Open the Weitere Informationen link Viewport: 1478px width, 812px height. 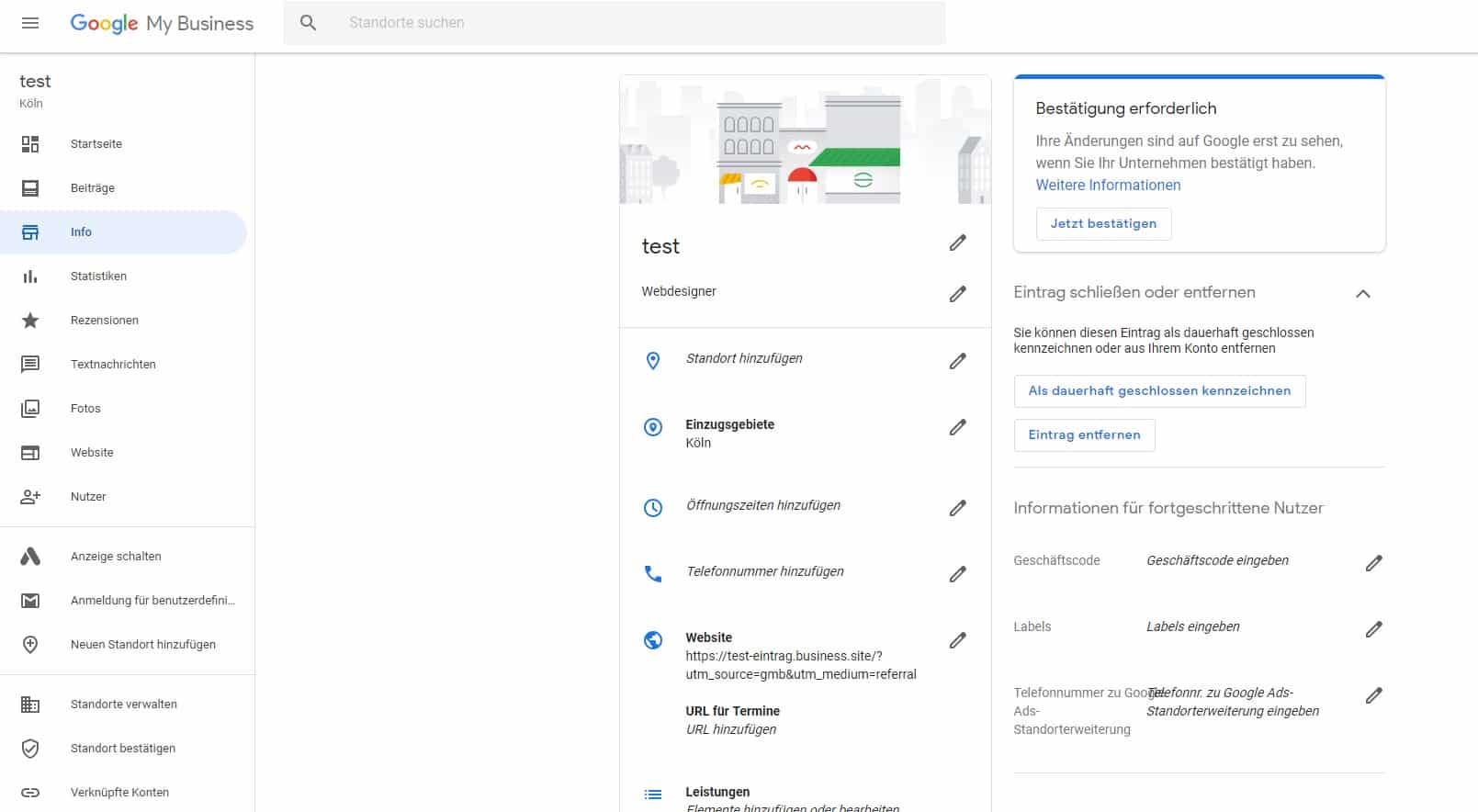tap(1108, 186)
